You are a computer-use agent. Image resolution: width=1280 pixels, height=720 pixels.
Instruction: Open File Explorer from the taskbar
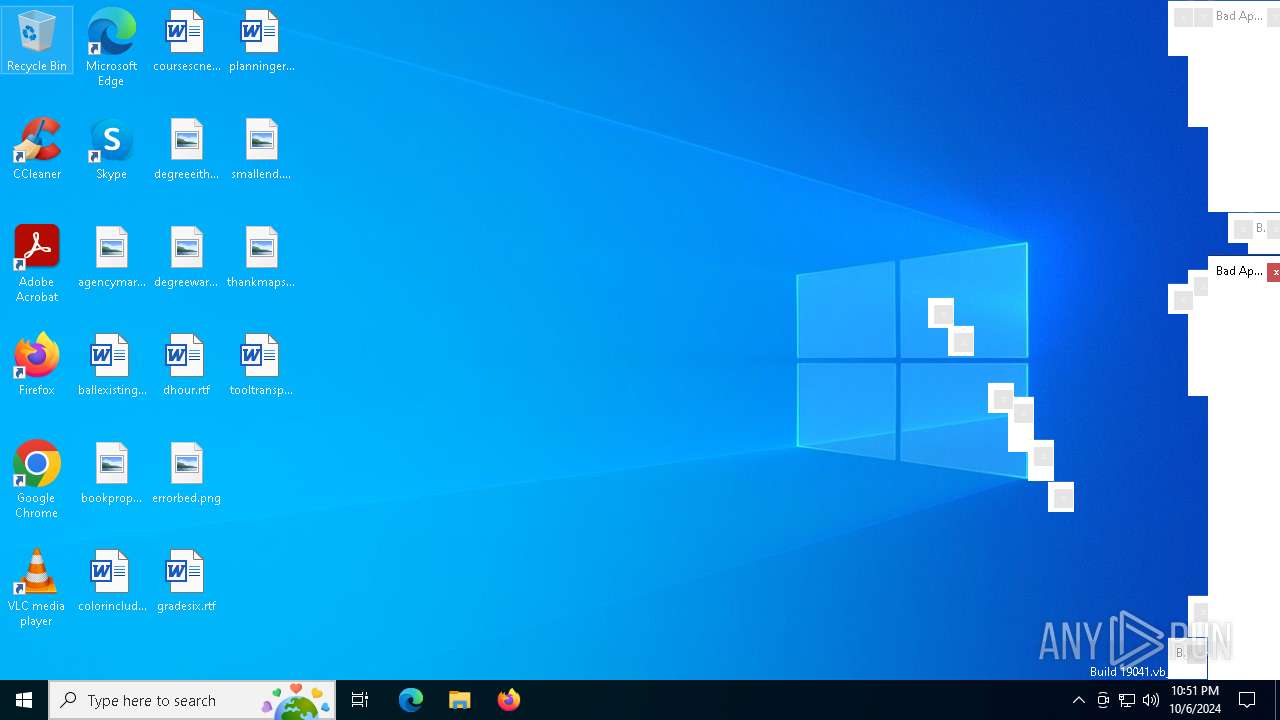click(x=460, y=700)
